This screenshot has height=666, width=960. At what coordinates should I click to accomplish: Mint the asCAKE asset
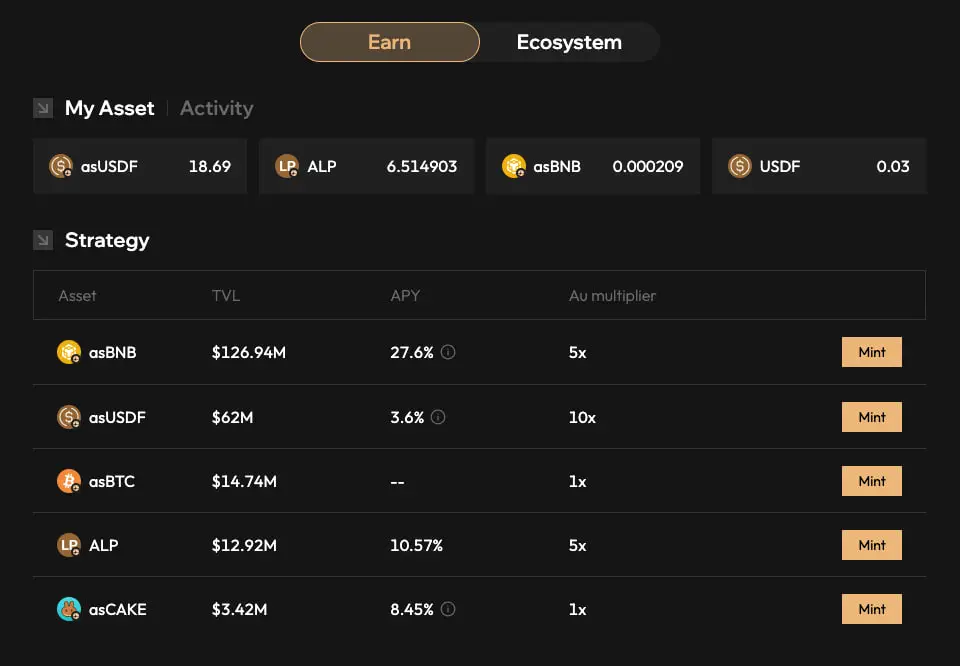[x=871, y=609]
